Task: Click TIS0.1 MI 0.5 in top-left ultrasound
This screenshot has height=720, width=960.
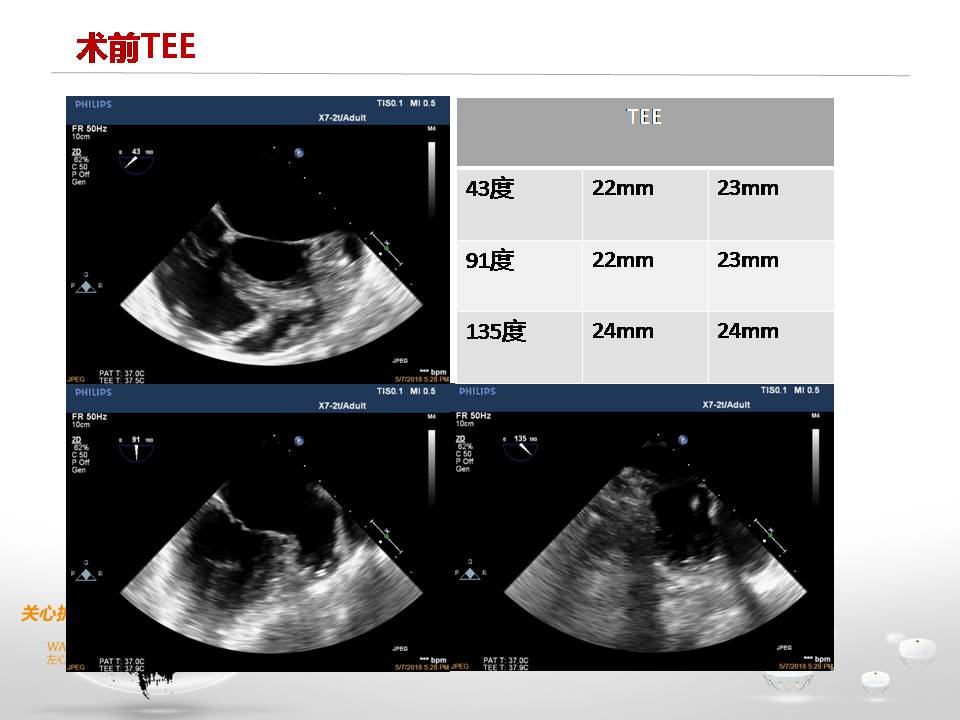Action: [x=406, y=103]
